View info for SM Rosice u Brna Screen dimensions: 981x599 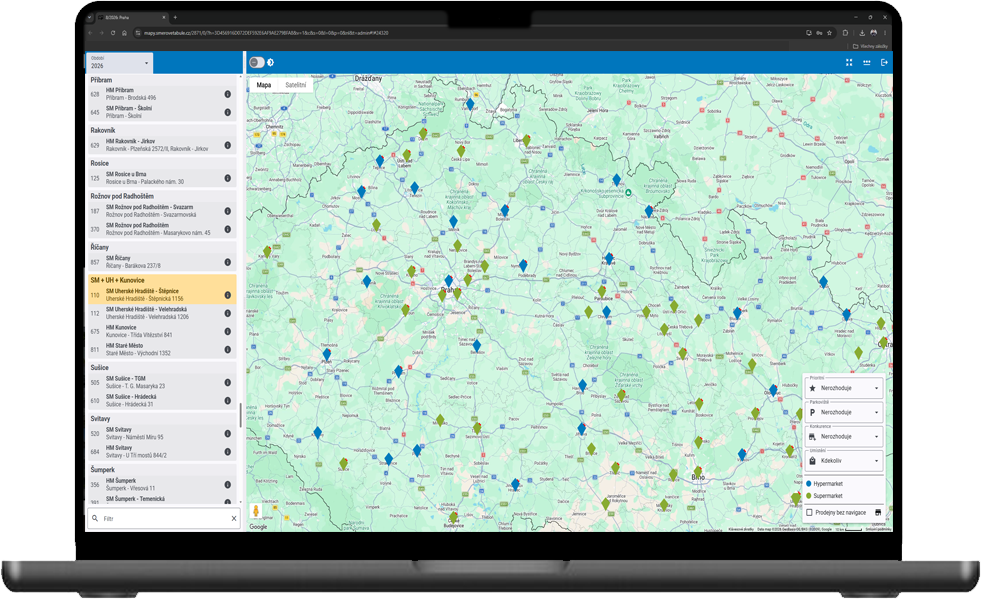click(x=228, y=178)
